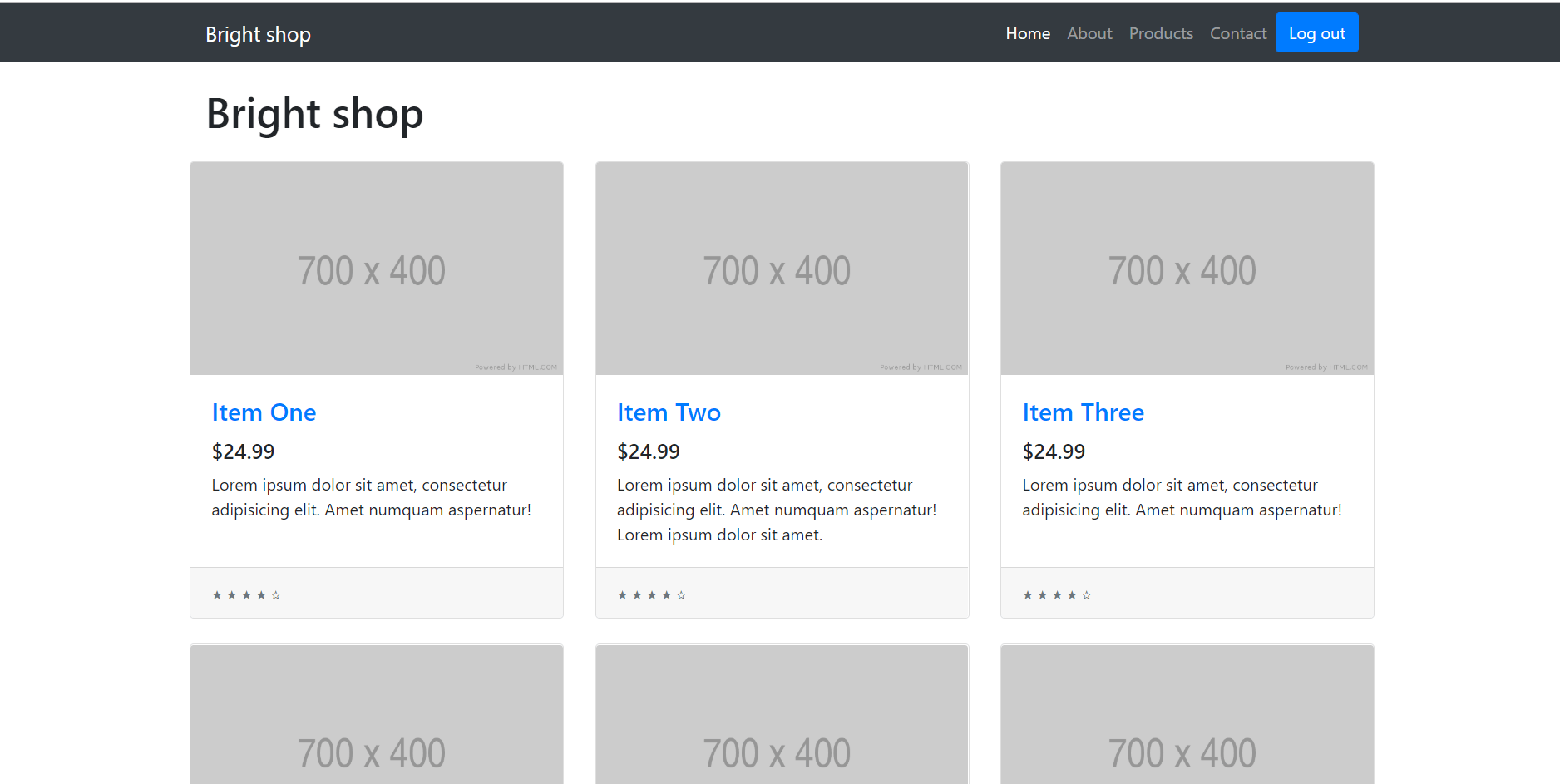1560x784 pixels.
Task: Open the Products page from the navbar
Action: point(1161,32)
